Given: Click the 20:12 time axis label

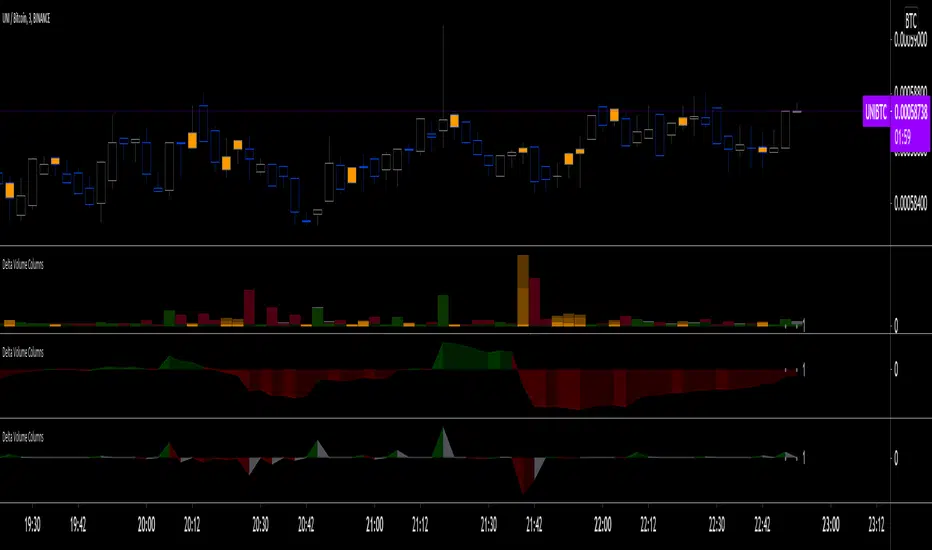Looking at the screenshot, I should (192, 524).
